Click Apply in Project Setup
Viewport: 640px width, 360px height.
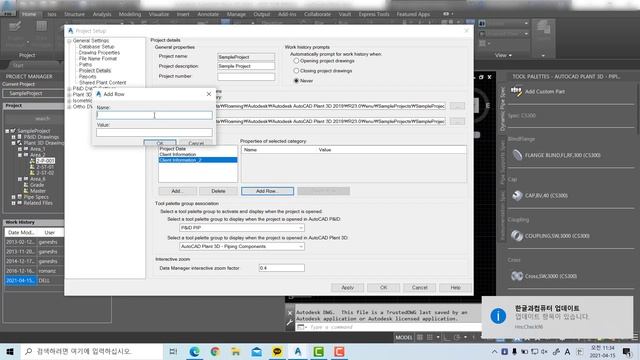347,287
